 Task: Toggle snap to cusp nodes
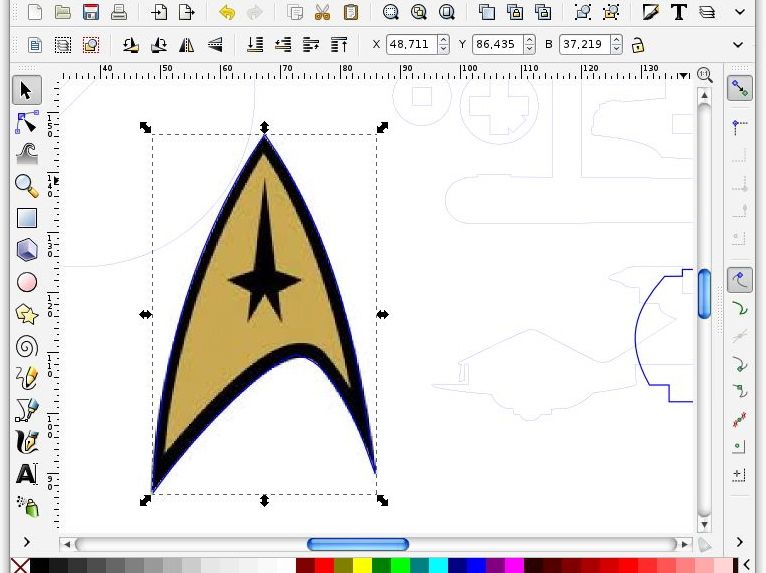740,364
